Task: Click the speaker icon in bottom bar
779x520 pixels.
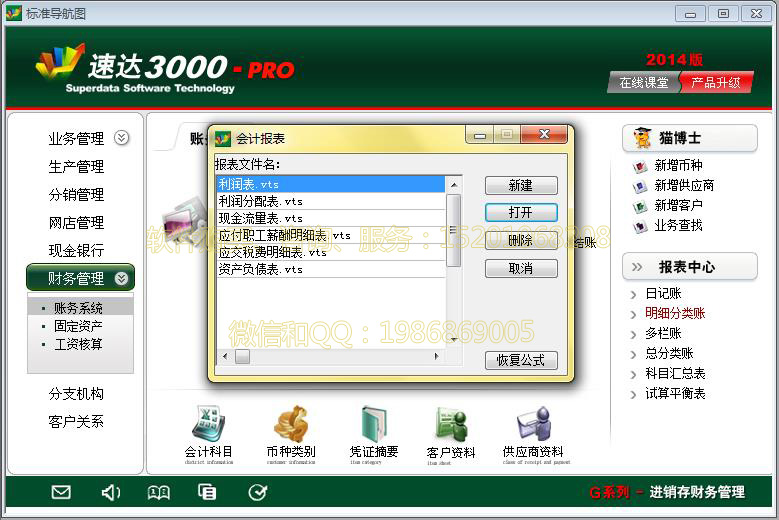Action: pos(110,492)
